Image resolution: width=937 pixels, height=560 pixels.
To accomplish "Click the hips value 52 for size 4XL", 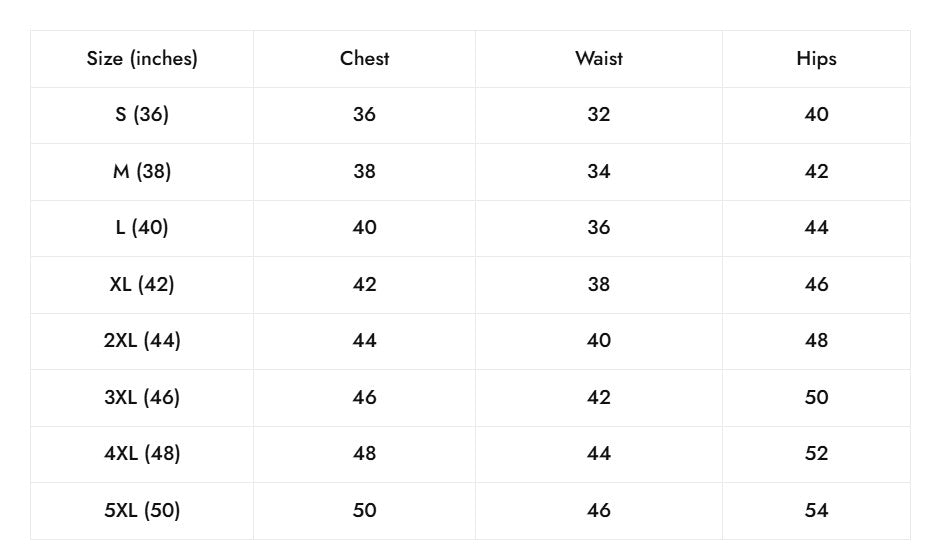I will click(x=816, y=453).
